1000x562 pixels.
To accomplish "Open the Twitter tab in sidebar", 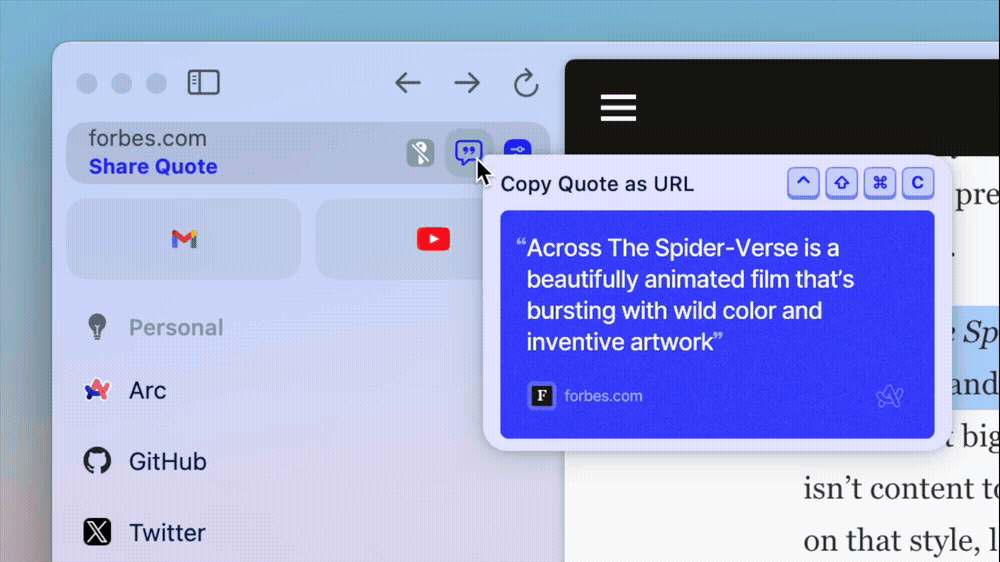I will pos(167,532).
